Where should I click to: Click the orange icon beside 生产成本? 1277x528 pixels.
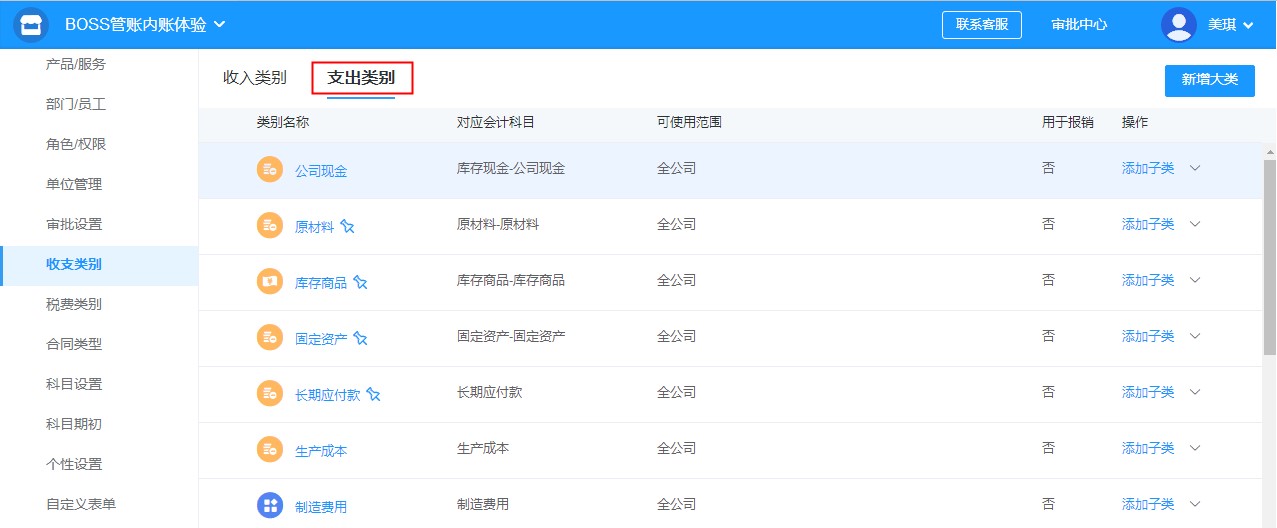click(270, 450)
